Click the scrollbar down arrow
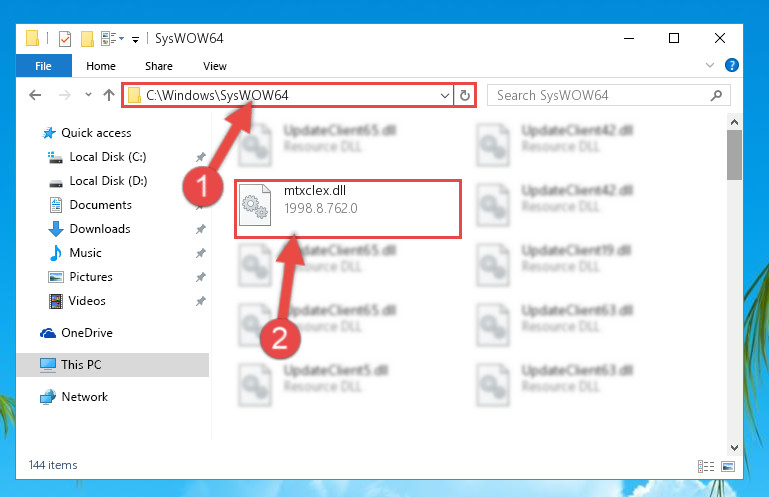769x497 pixels. click(x=734, y=447)
